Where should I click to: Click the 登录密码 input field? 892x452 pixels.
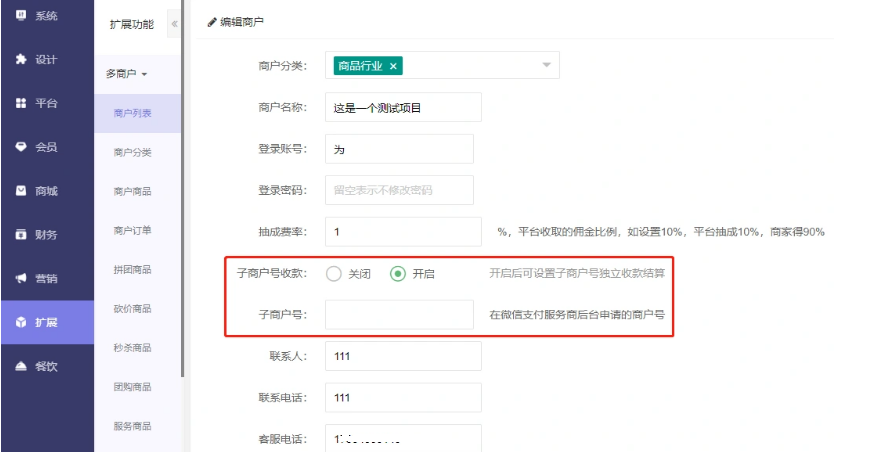tap(399, 190)
